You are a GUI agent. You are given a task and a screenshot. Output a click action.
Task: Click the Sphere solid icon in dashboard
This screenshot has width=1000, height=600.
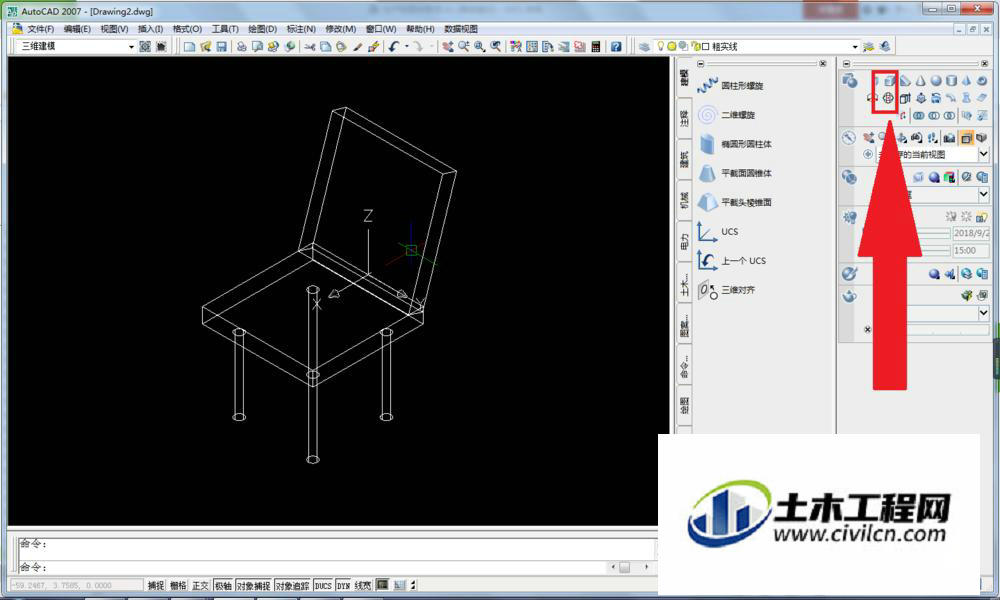pos(936,81)
